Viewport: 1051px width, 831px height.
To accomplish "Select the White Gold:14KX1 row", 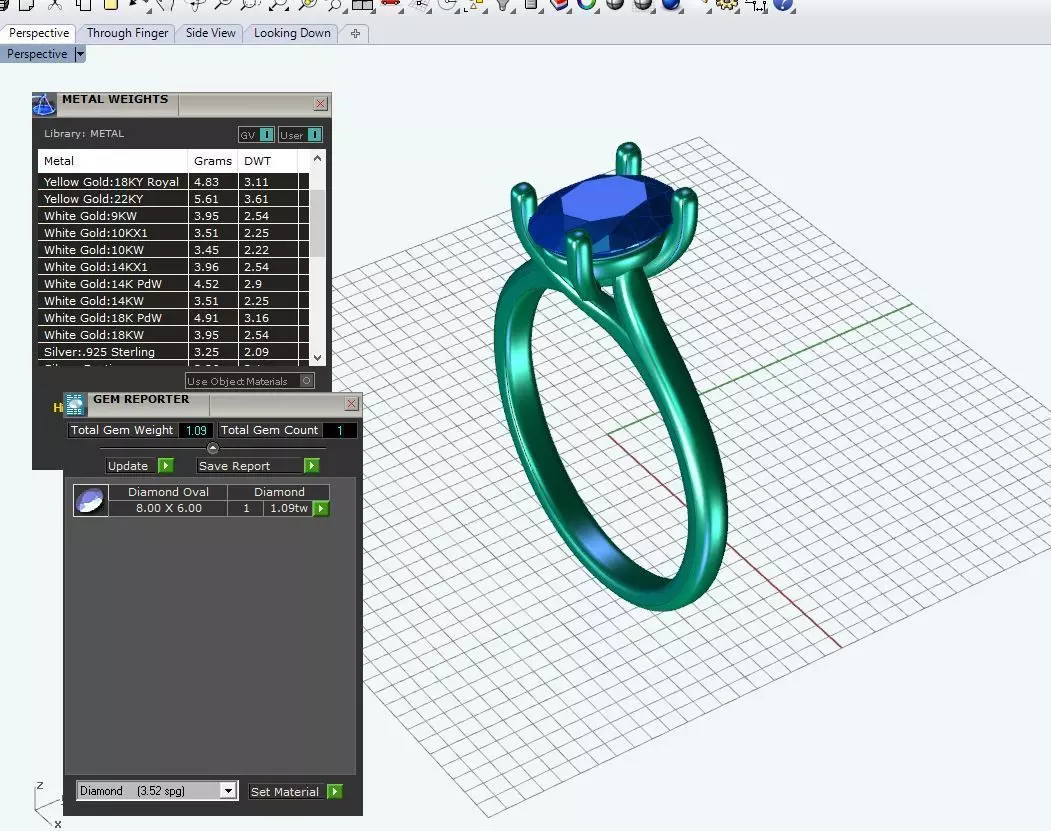I will click(174, 267).
